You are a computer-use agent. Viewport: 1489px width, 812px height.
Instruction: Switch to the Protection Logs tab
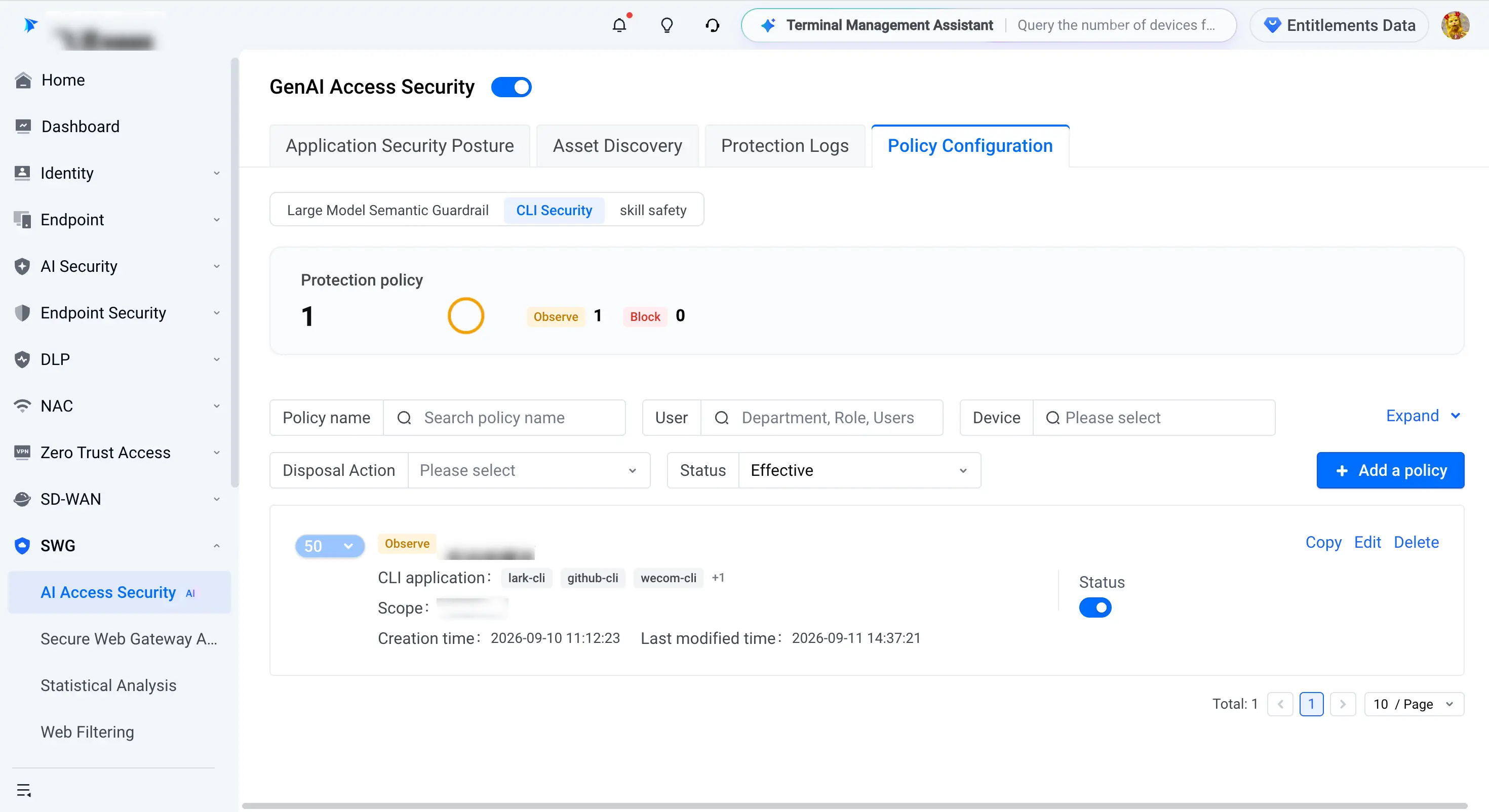785,146
